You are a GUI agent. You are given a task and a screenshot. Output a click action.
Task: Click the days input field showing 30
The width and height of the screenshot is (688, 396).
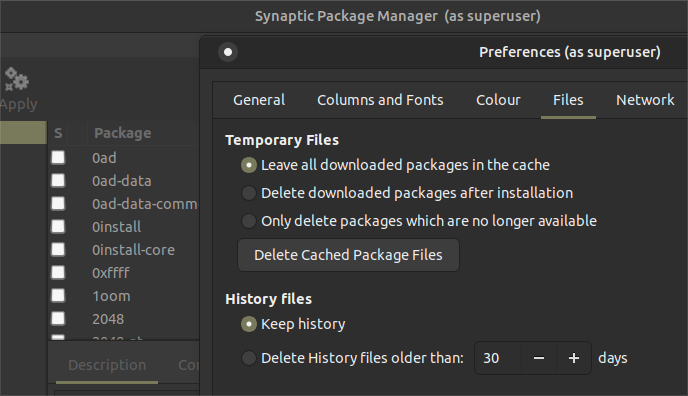pyautogui.click(x=498, y=358)
